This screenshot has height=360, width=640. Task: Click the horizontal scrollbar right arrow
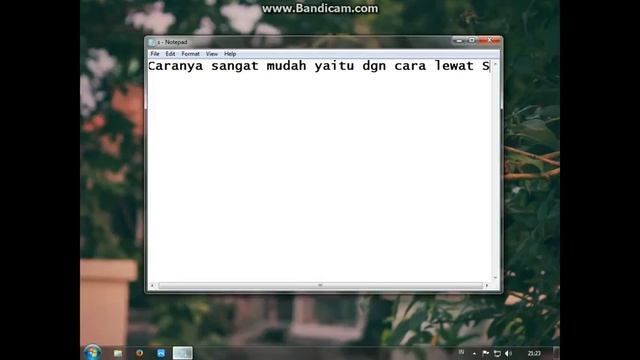(x=487, y=286)
